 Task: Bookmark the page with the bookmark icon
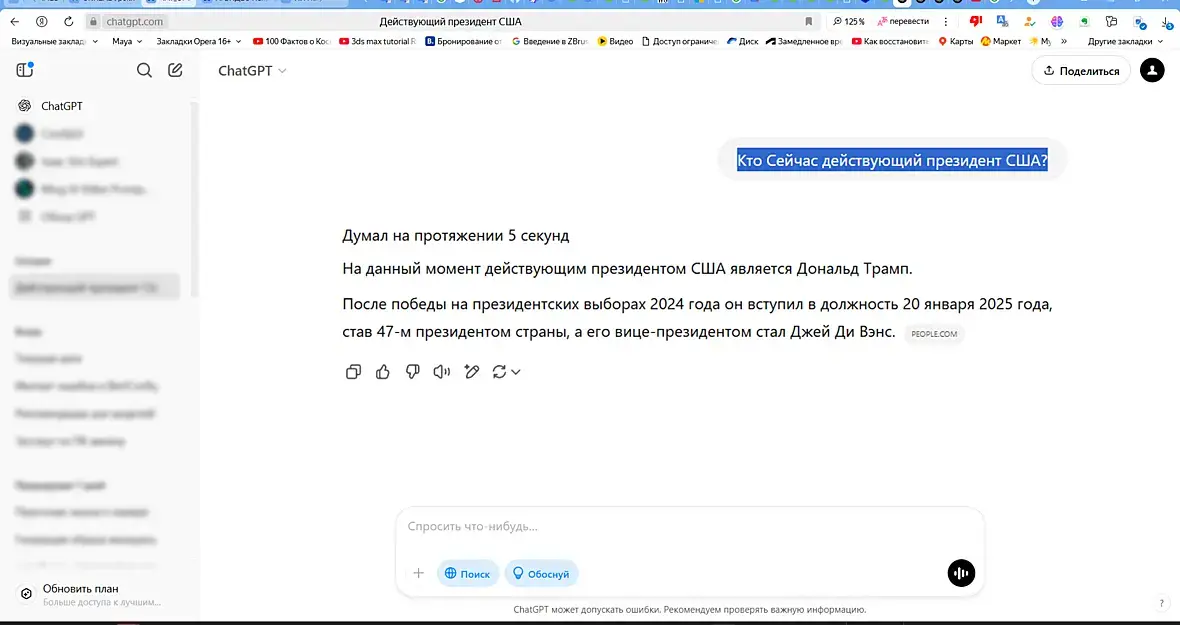click(809, 21)
